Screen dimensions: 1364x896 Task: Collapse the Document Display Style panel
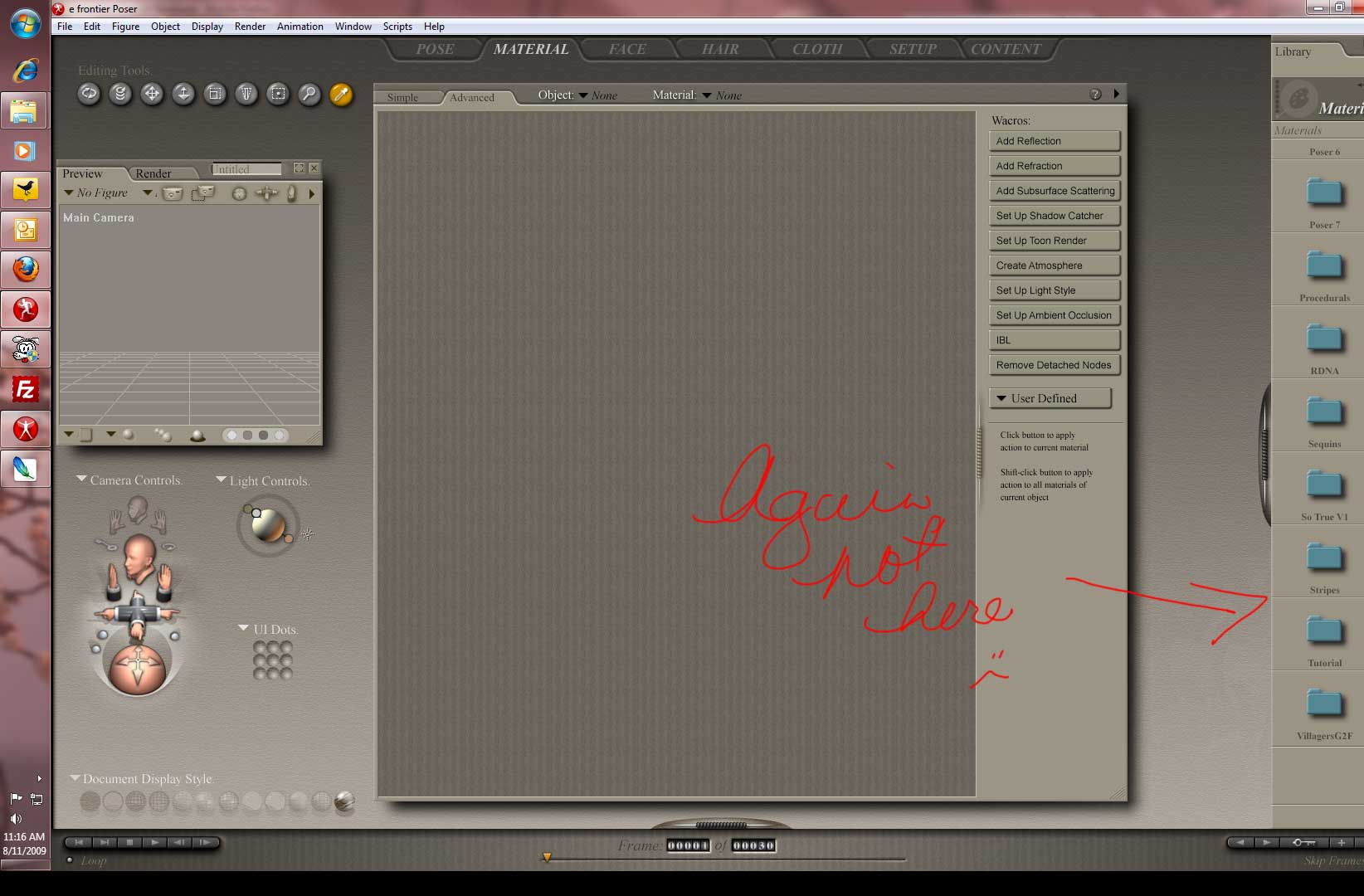(75, 778)
